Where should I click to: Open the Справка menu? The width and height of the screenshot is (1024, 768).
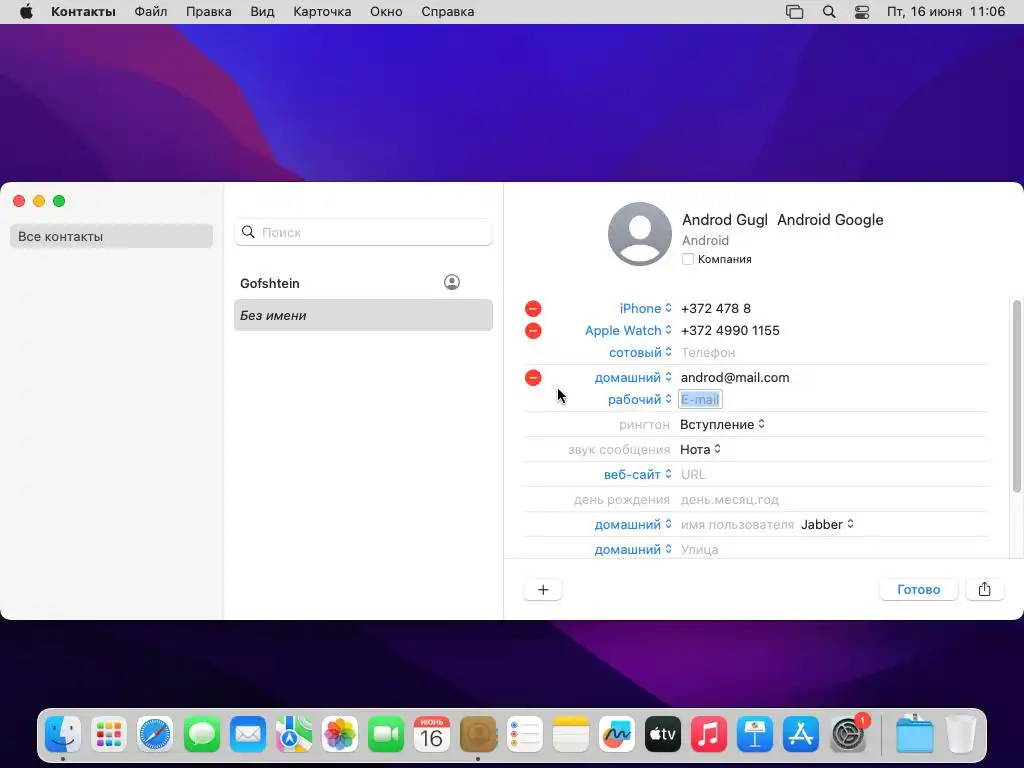click(x=447, y=12)
